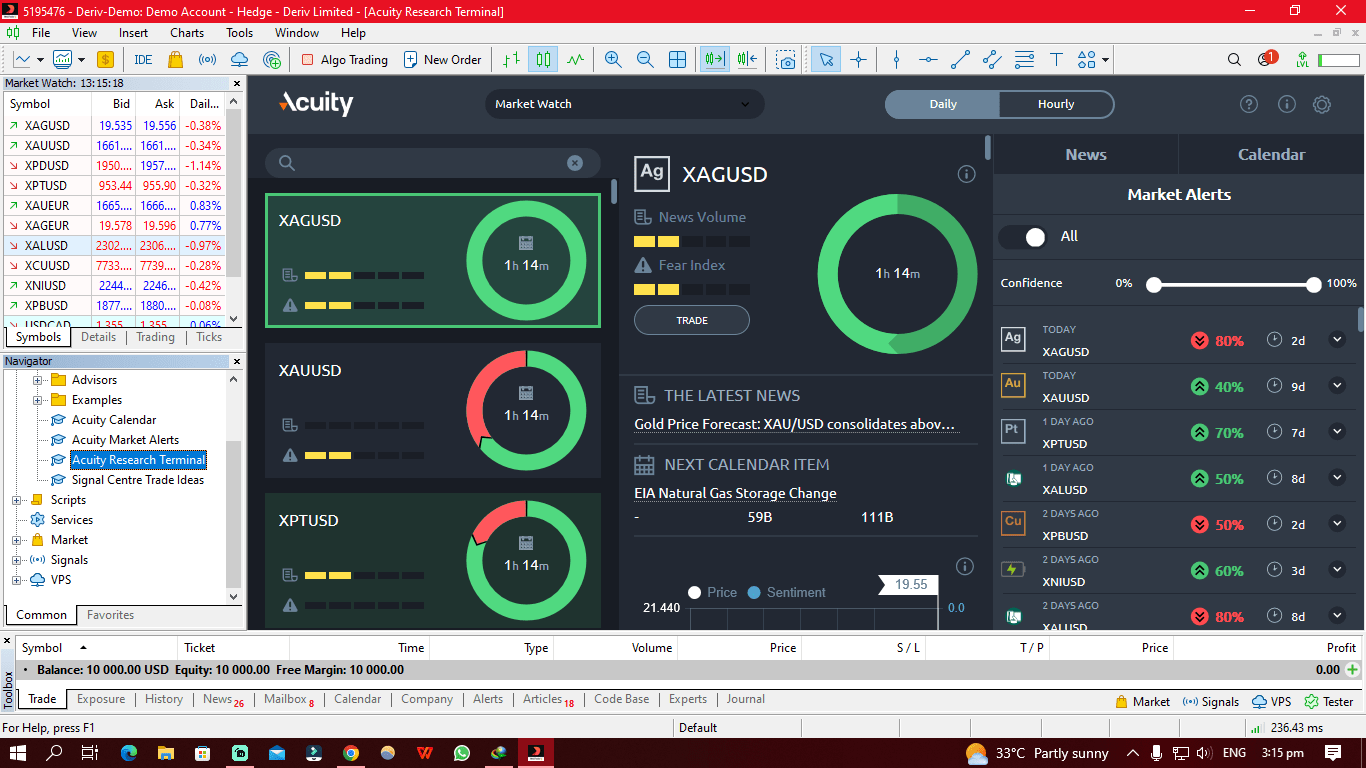The height and width of the screenshot is (768, 1366).
Task: Click the tile windows grid icon
Action: pos(677,60)
